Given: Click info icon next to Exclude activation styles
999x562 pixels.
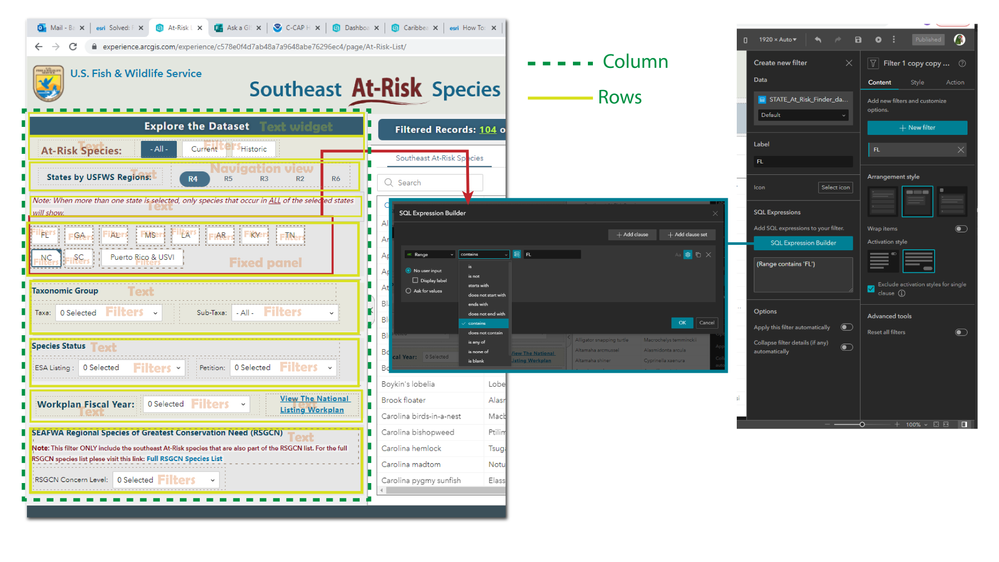Looking at the screenshot, I should point(902,294).
